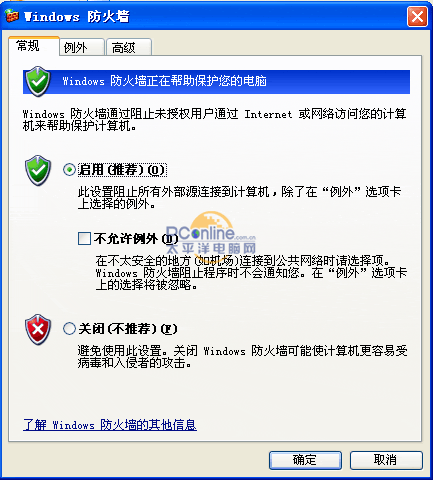Click the green shield in the blue banner
This screenshot has width=434, height=480.
39,82
